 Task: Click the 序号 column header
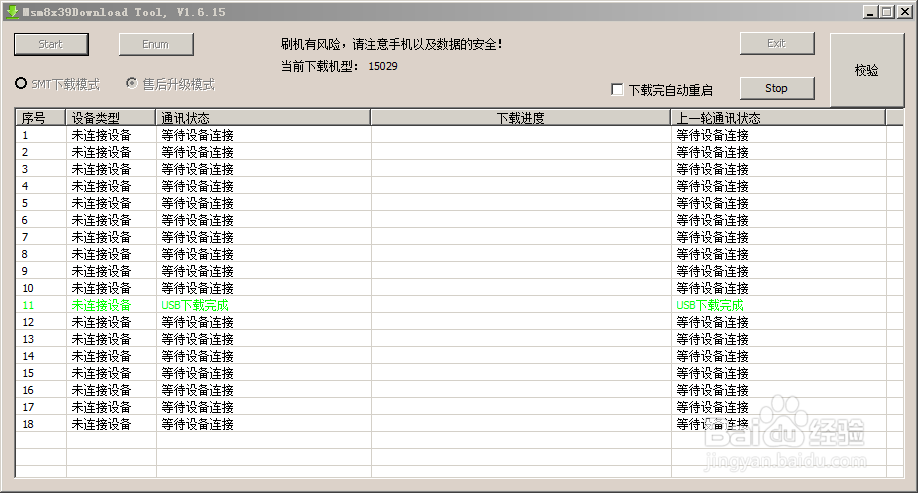pyautogui.click(x=40, y=118)
